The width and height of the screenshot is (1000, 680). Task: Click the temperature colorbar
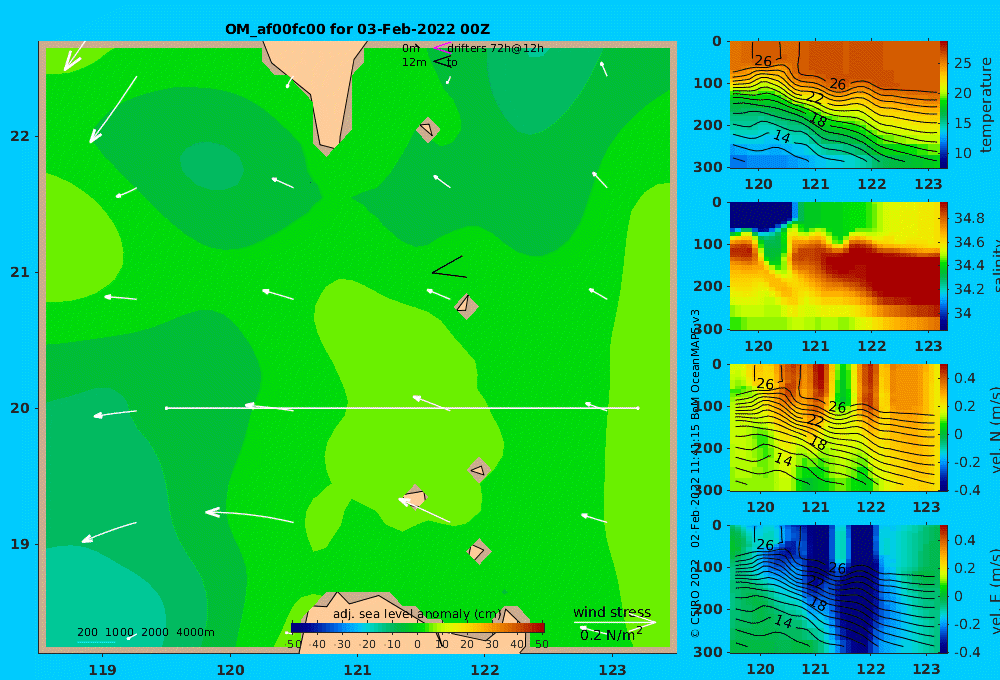943,105
